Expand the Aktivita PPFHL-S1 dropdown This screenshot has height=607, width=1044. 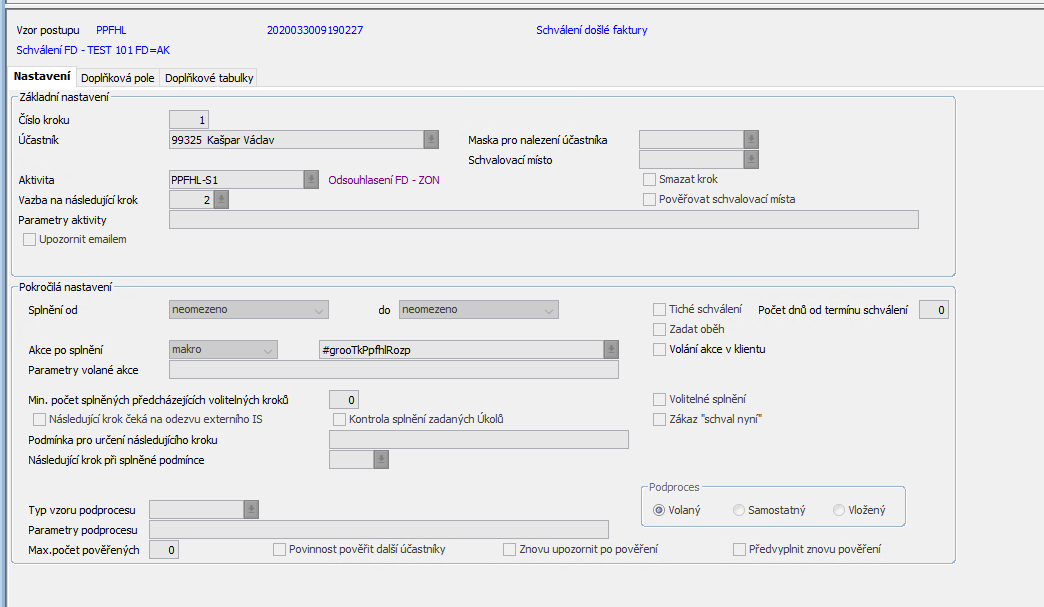tap(311, 180)
